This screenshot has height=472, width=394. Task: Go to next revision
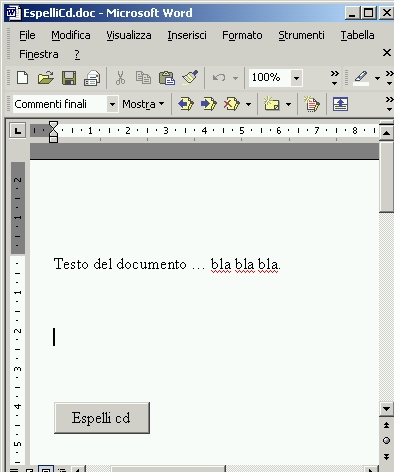(209, 104)
